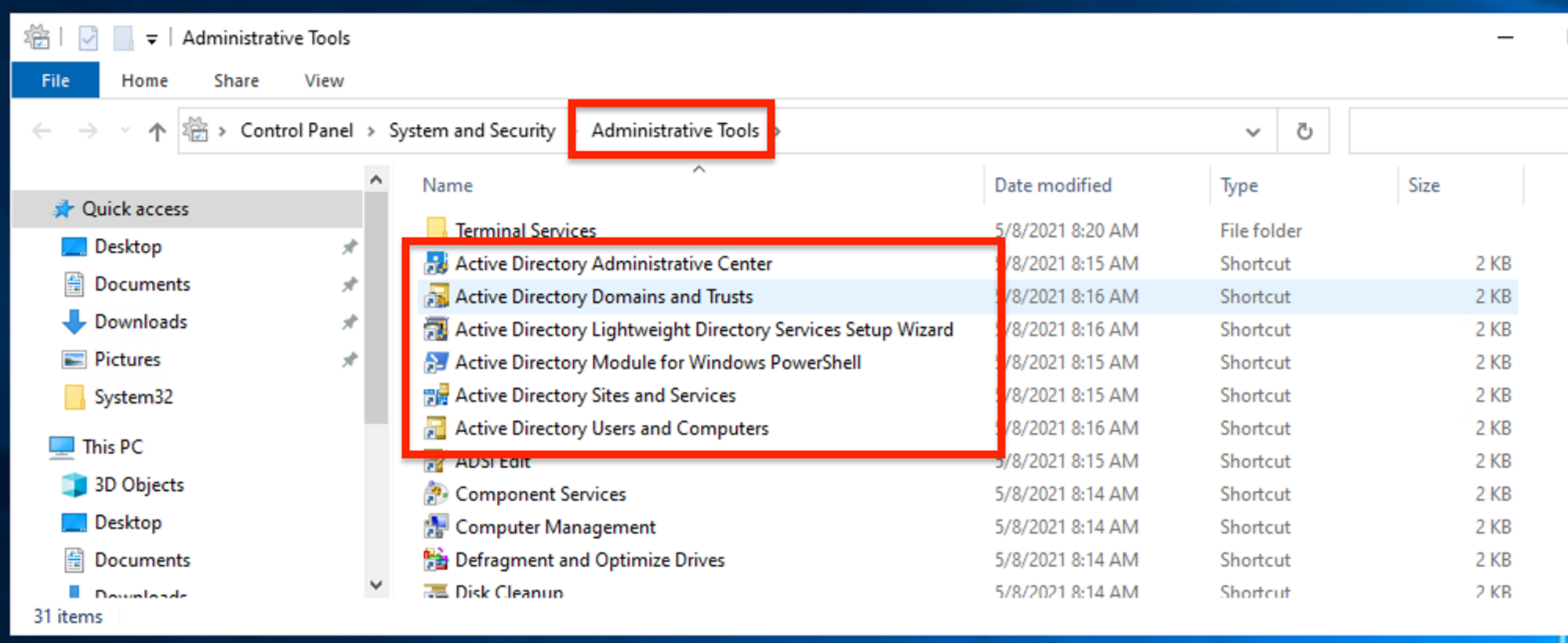The width and height of the screenshot is (1568, 643).
Task: Open the Home ribbon tab
Action: 144,80
